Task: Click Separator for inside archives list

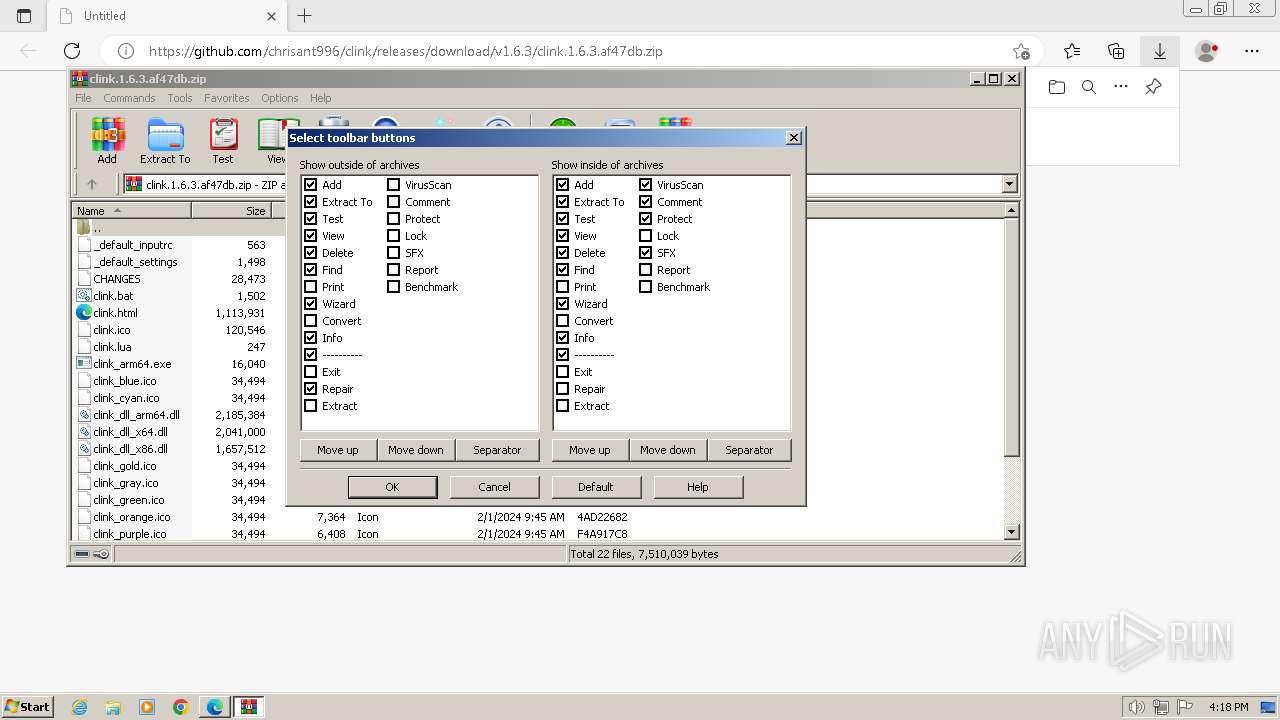Action: point(749,450)
